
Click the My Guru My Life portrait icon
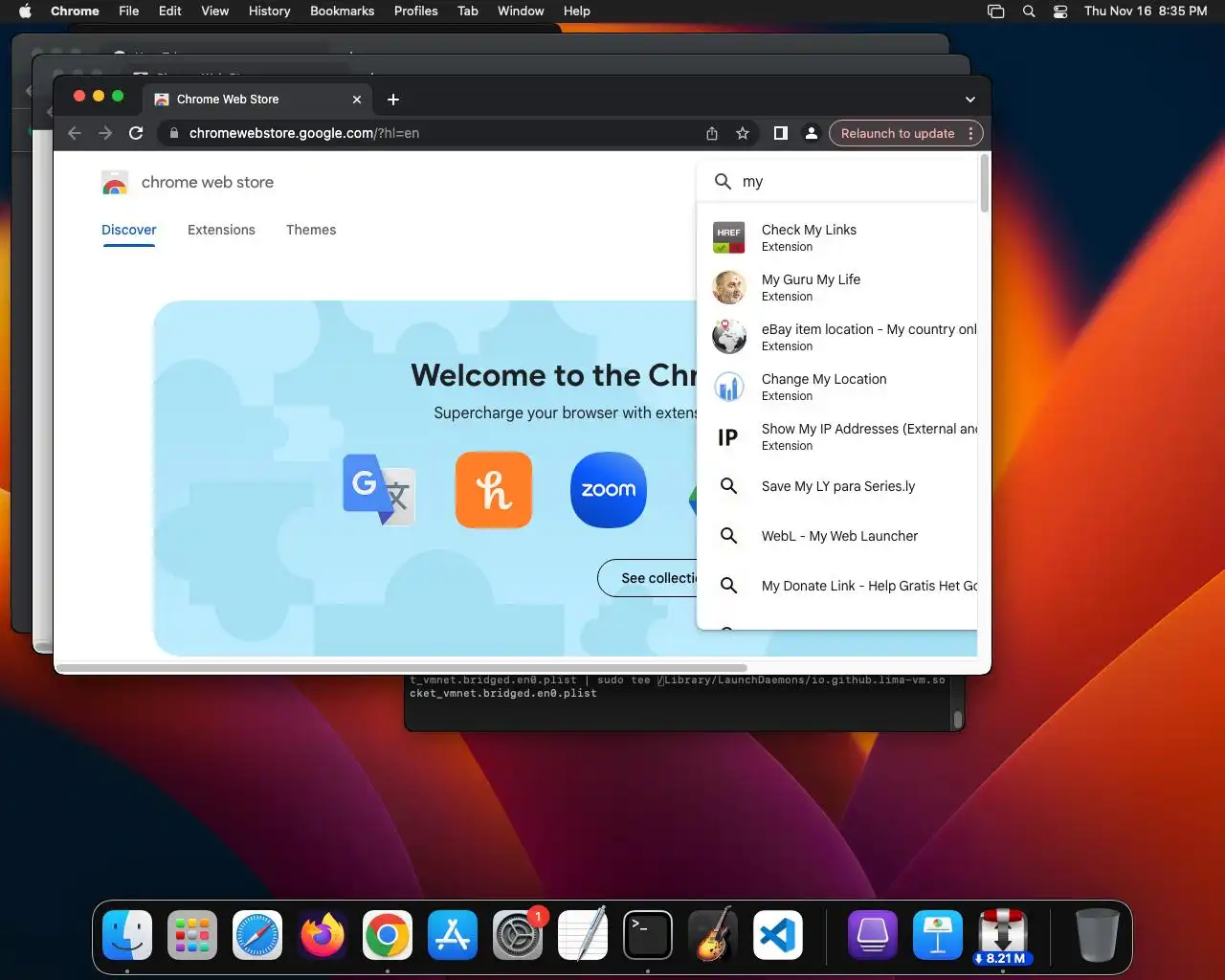(x=729, y=287)
